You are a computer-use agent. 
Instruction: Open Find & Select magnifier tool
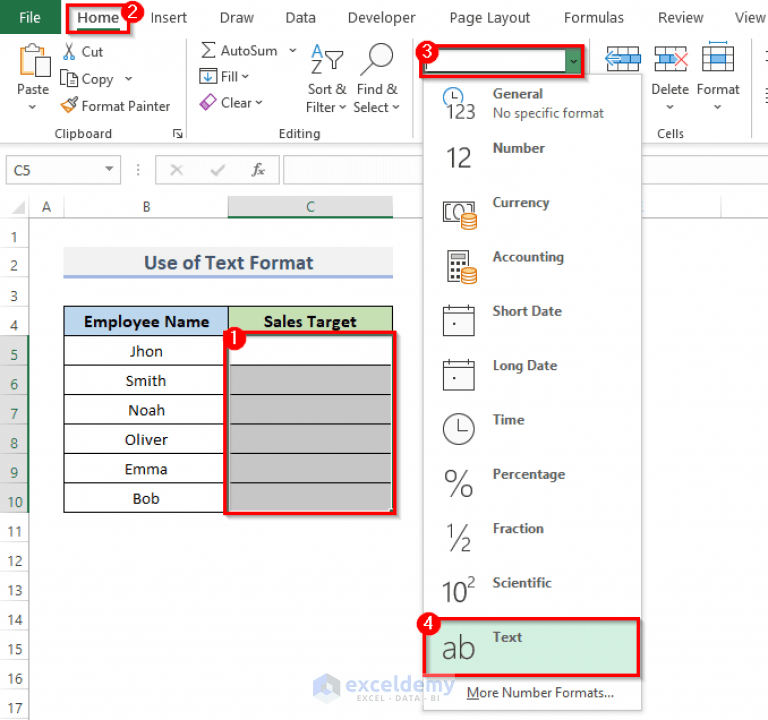[x=377, y=78]
